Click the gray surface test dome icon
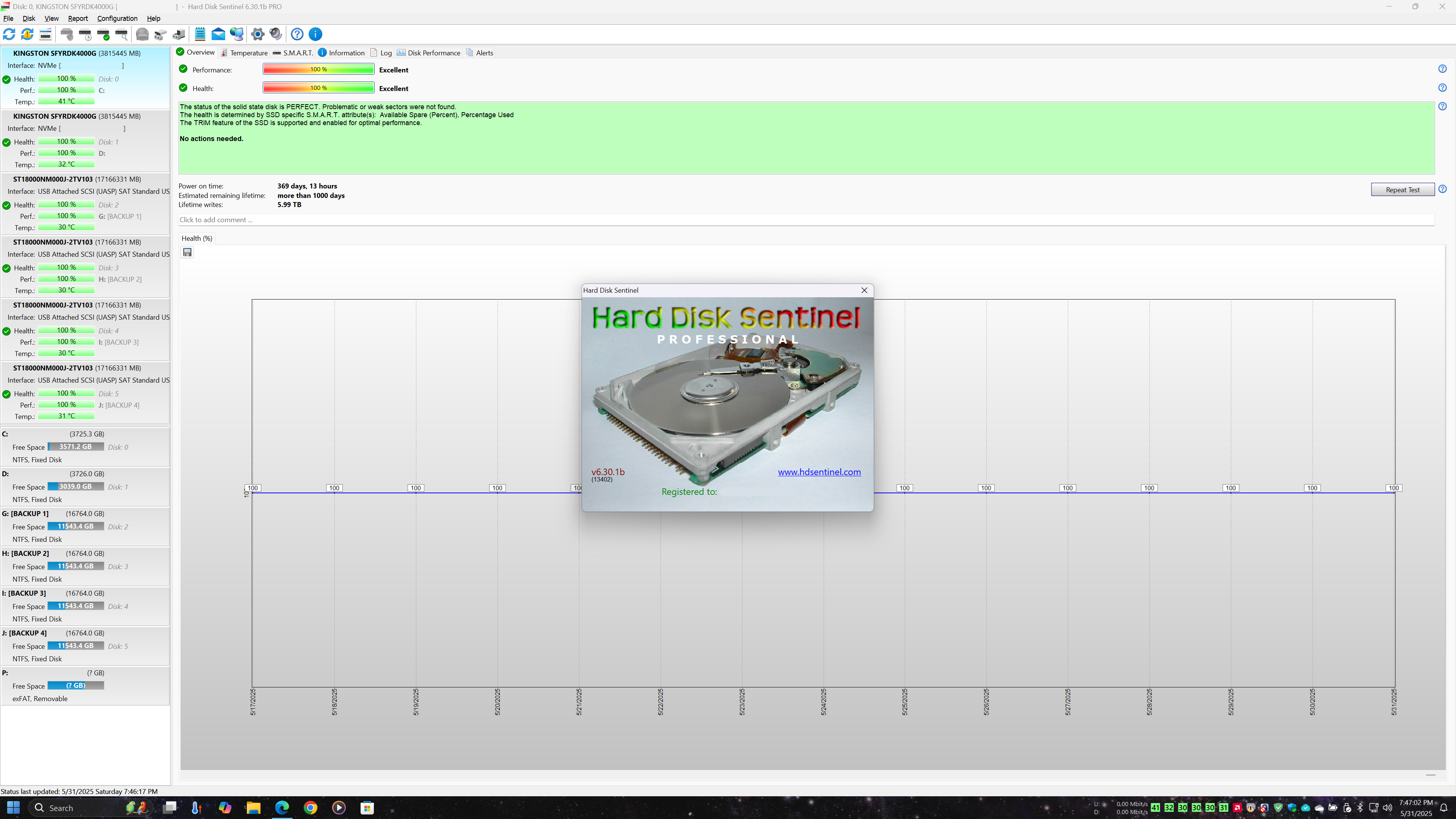This screenshot has width=1456, height=819. tap(143, 34)
